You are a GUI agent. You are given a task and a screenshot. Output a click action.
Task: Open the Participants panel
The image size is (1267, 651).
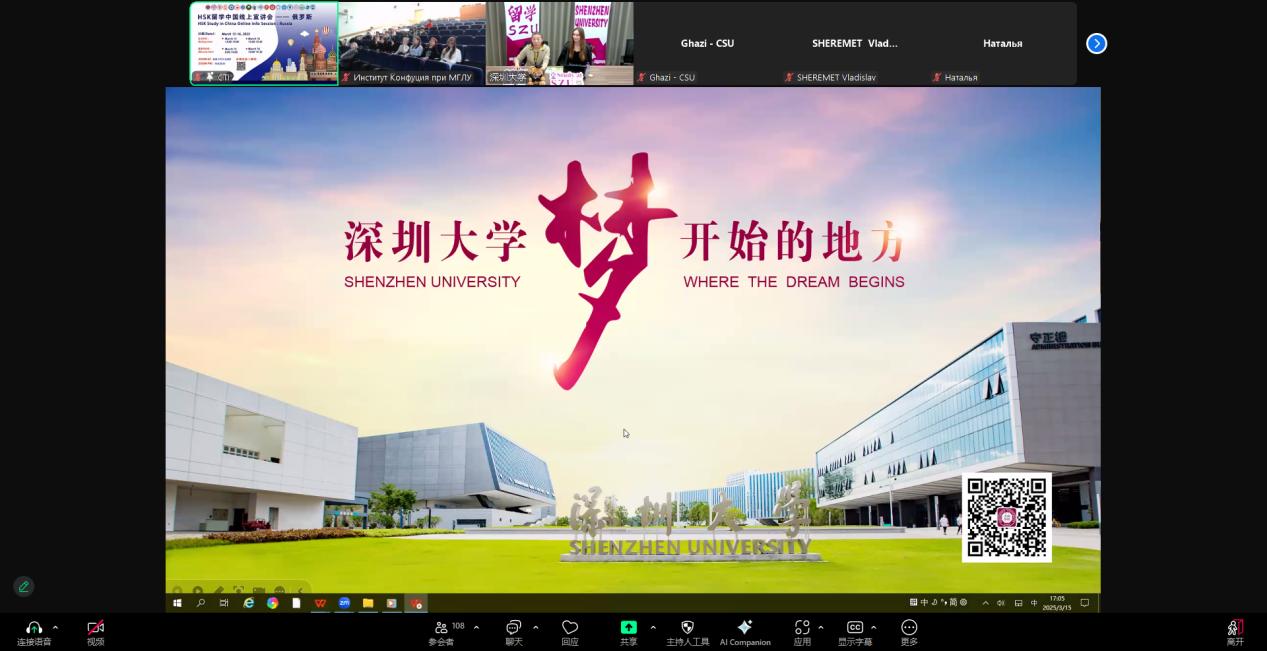442,628
